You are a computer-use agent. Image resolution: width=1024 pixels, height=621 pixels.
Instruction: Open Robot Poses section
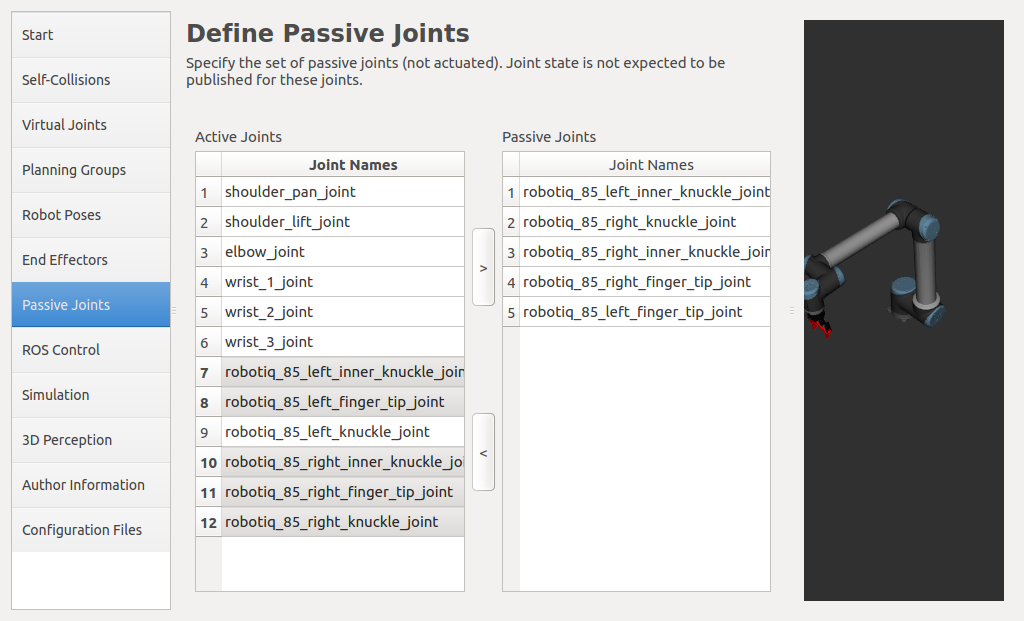91,215
